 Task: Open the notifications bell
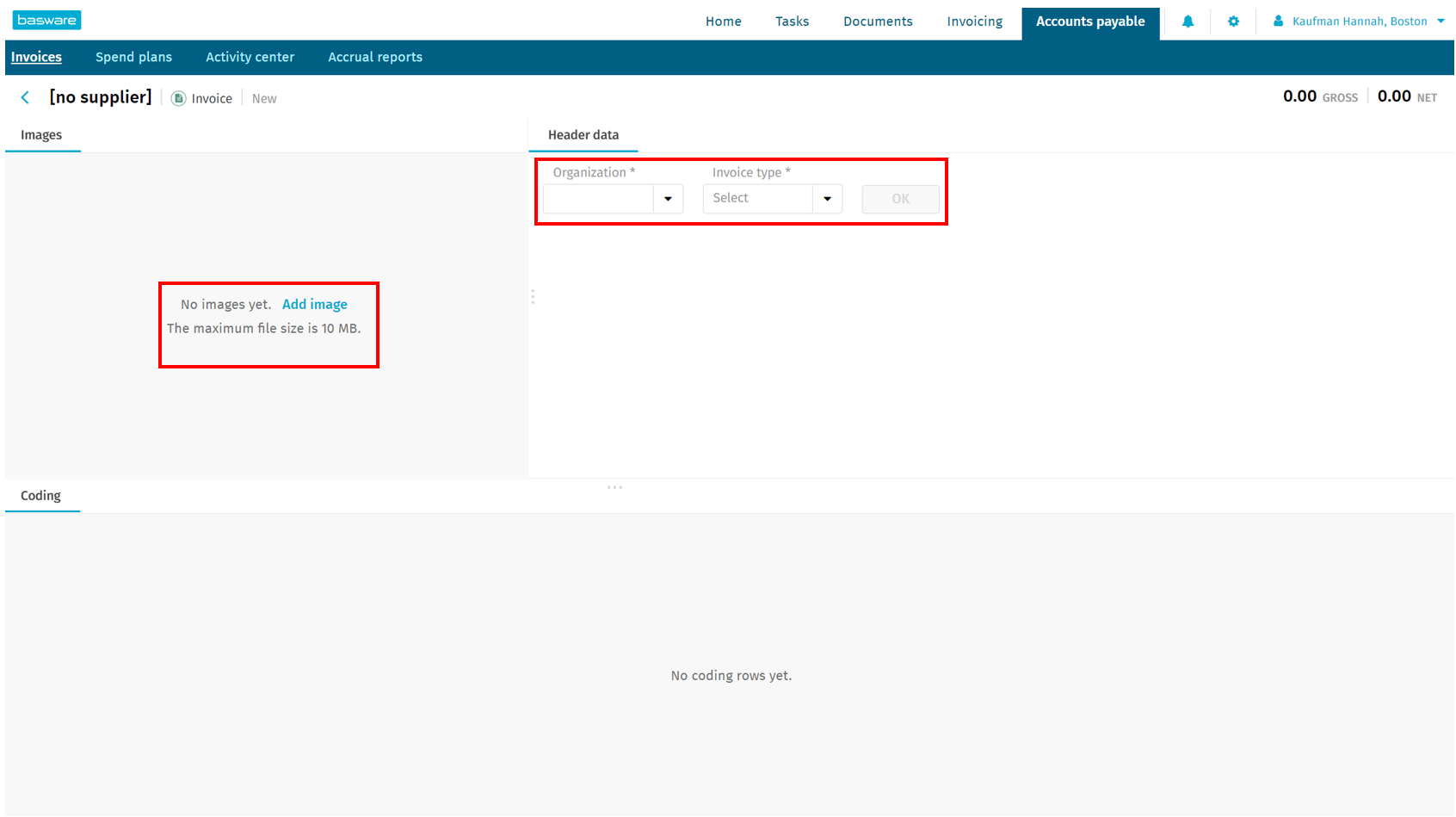click(1188, 22)
